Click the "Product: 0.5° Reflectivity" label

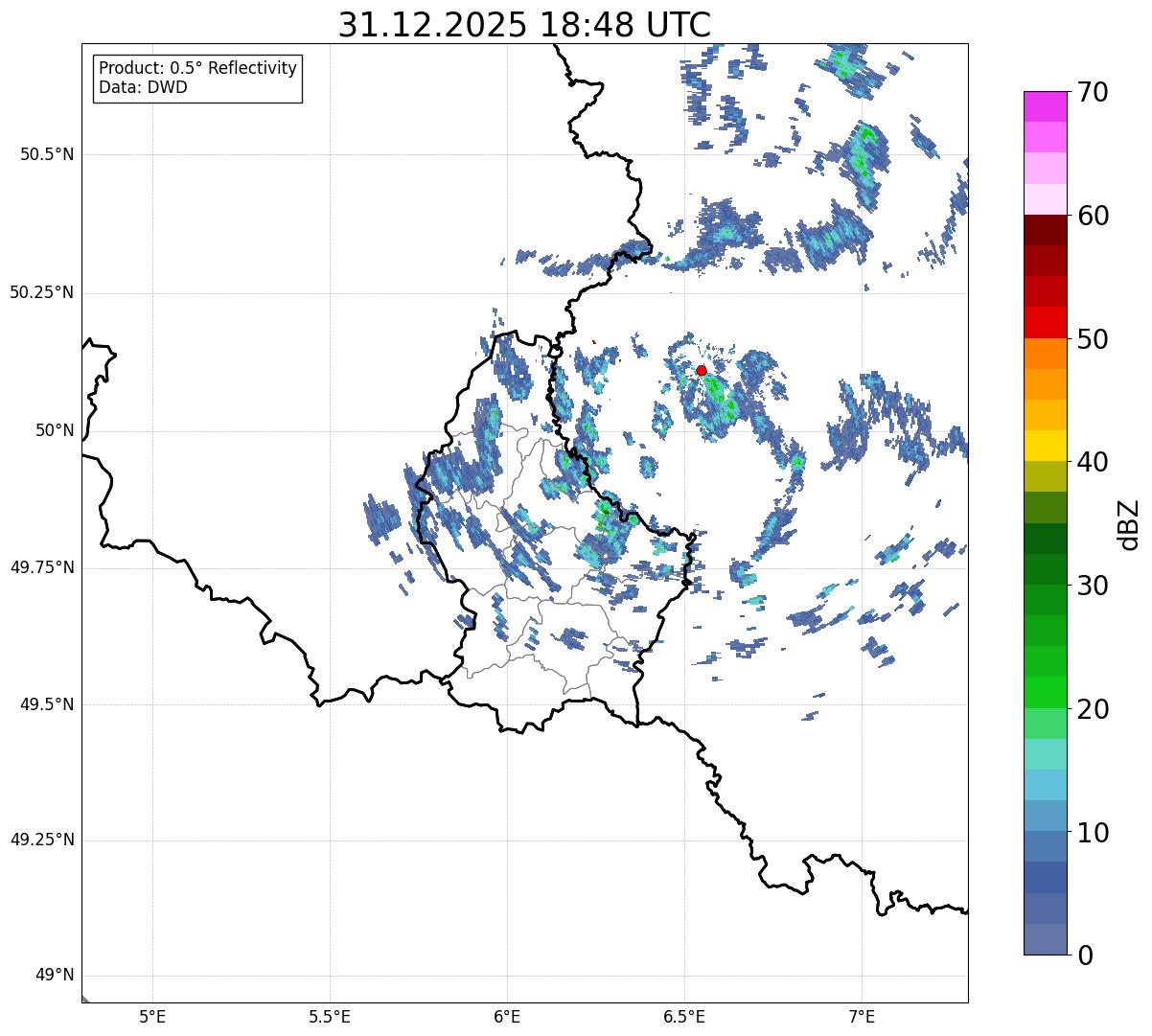tap(198, 69)
